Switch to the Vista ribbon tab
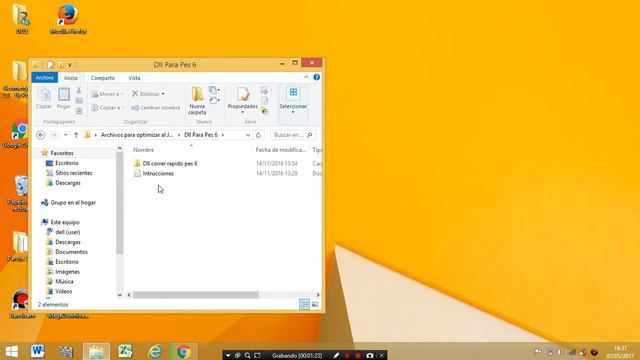This screenshot has width=640, height=360. tap(134, 78)
